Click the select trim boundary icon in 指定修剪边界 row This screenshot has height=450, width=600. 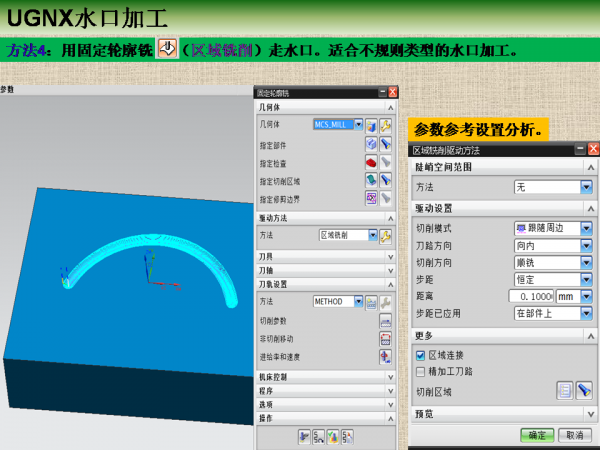point(371,198)
